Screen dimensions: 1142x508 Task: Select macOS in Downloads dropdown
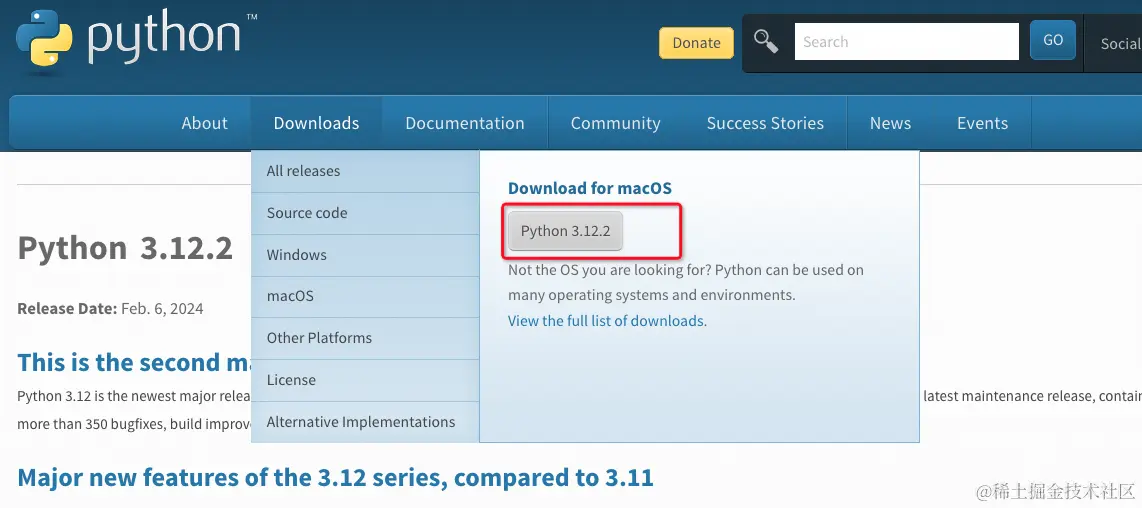365,297
